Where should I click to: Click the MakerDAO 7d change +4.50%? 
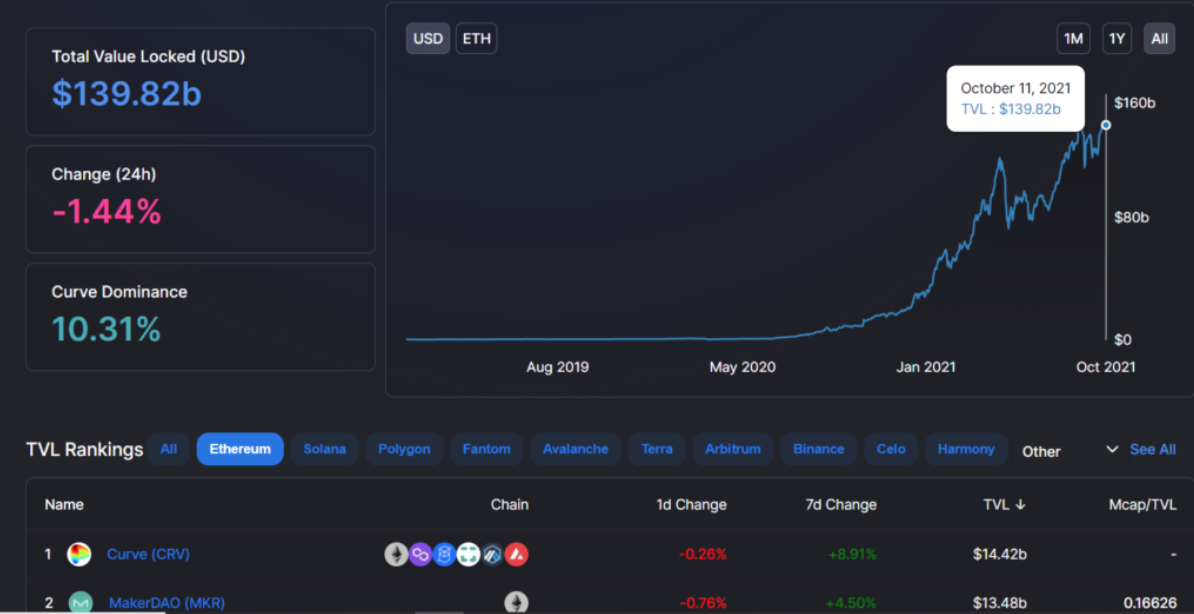point(851,603)
